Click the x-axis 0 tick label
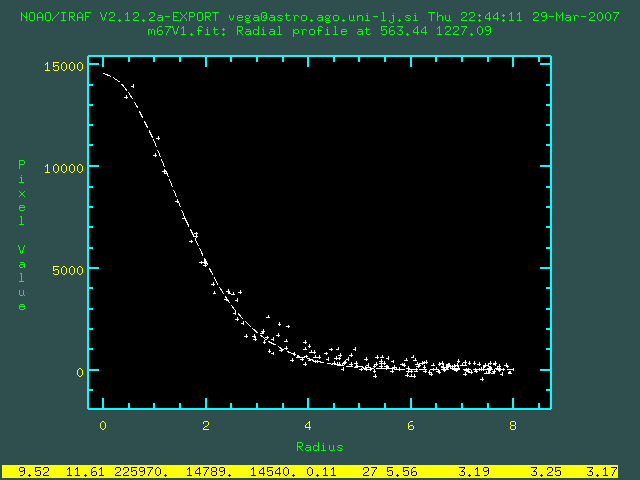 coord(103,426)
